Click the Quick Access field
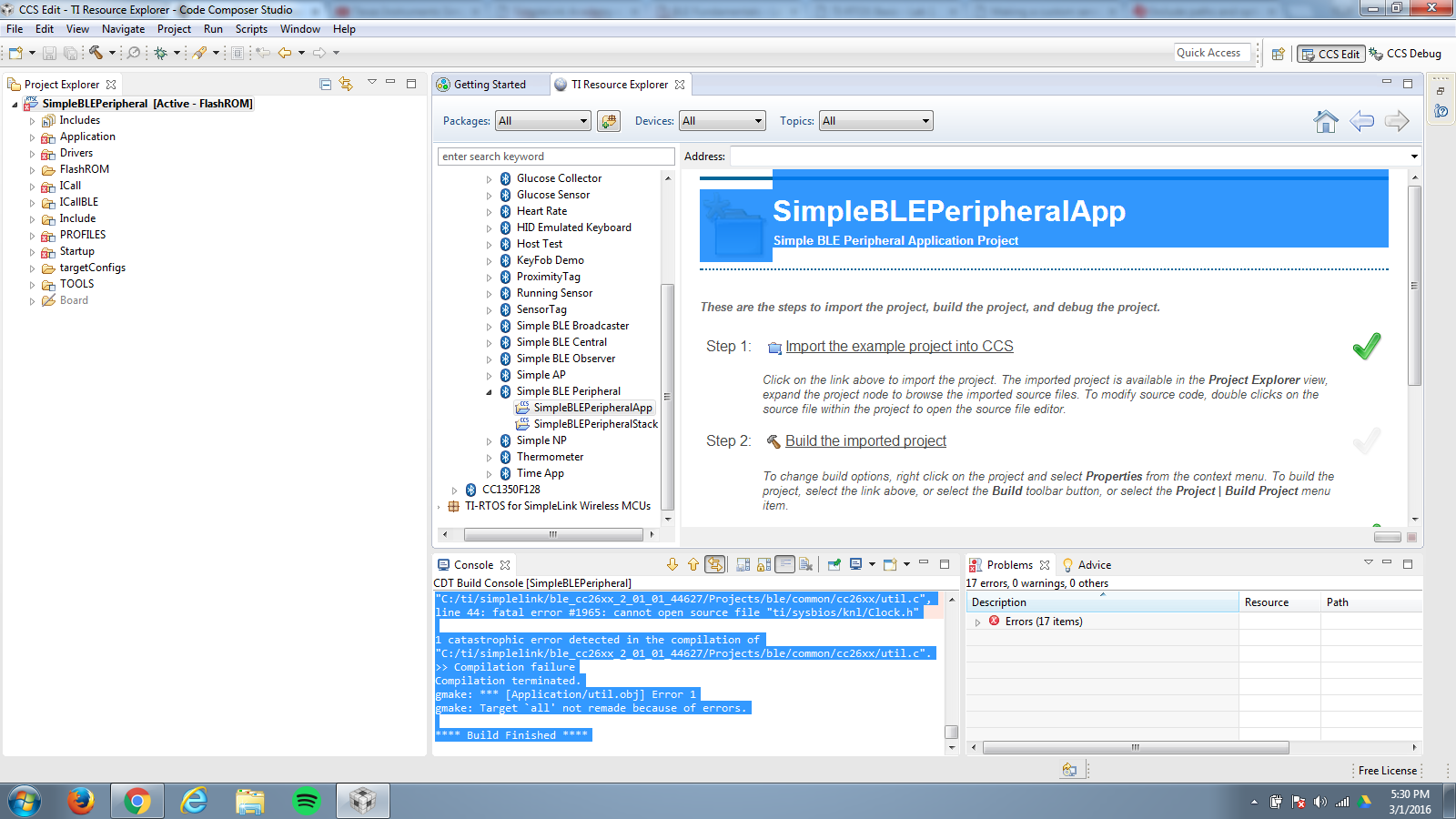The image size is (1456, 819). coord(1213,53)
